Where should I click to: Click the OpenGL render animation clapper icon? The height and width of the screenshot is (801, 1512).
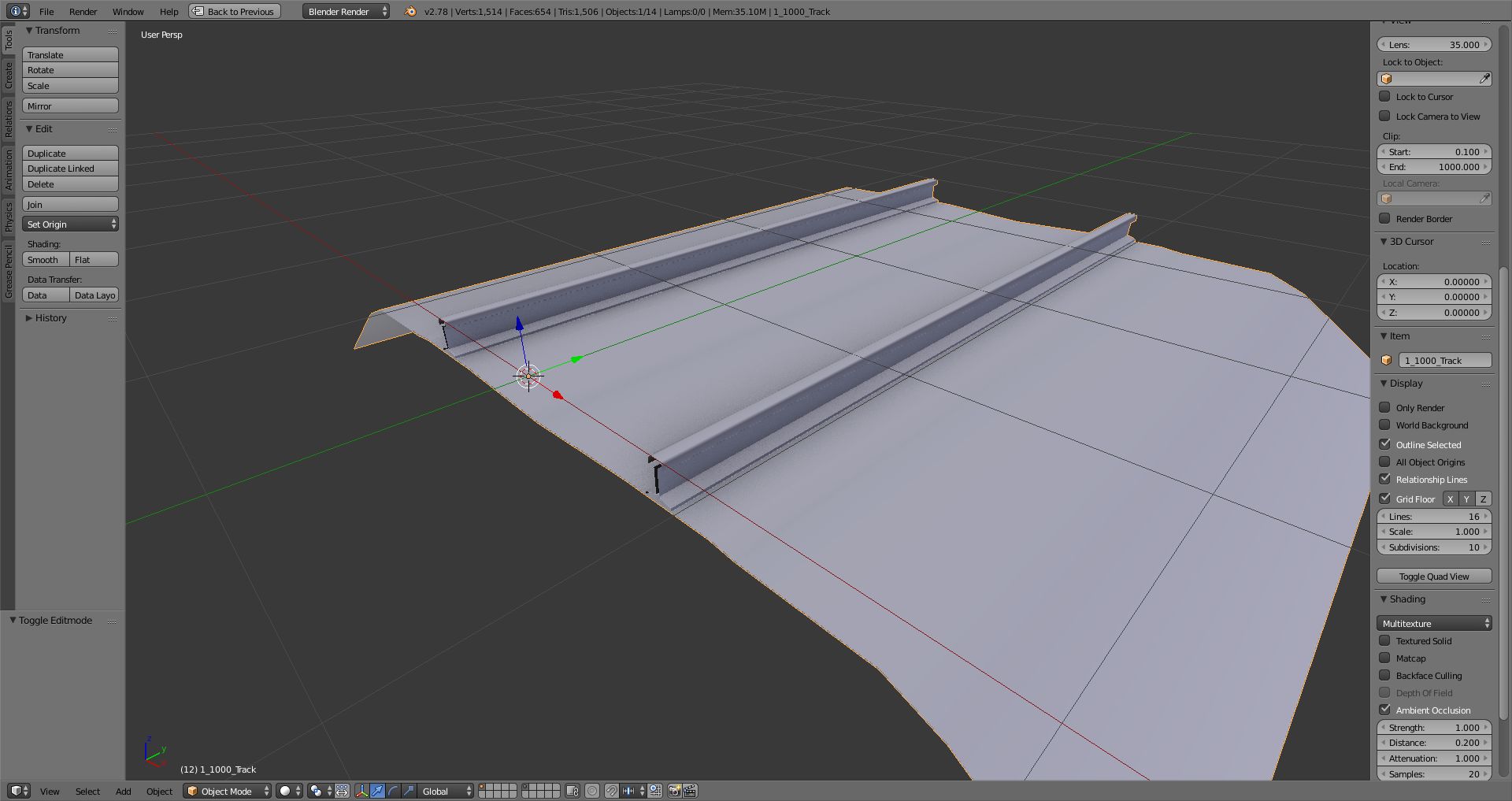point(690,791)
